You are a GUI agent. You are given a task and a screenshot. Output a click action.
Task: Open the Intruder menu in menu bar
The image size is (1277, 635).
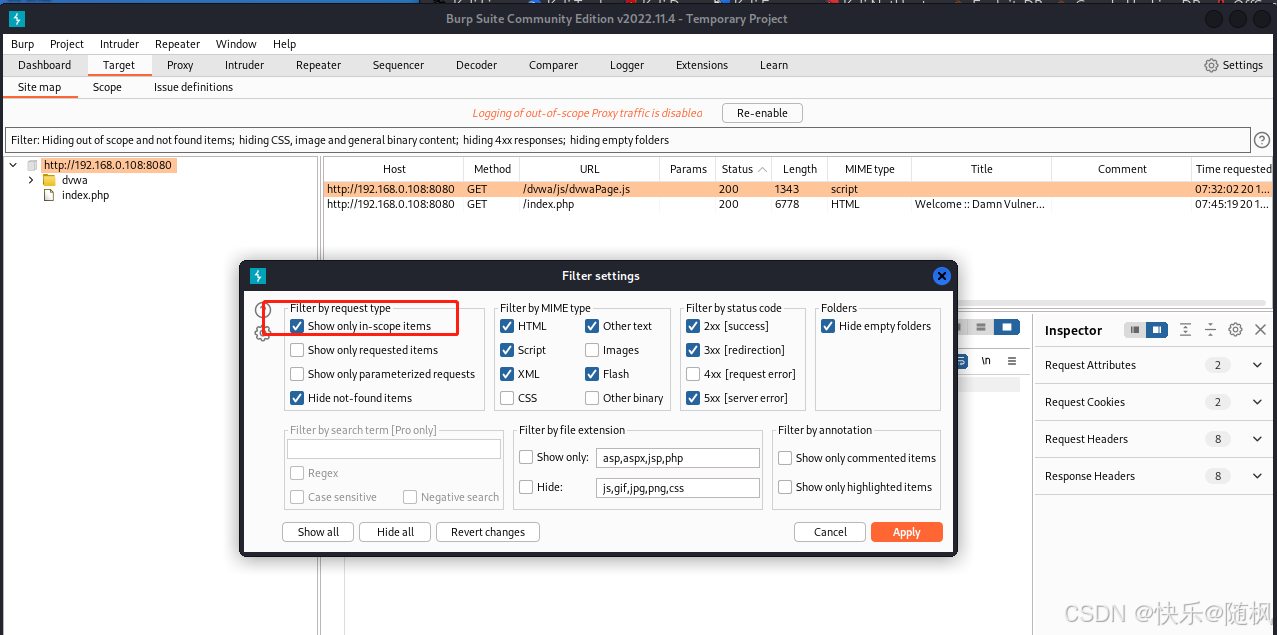(119, 44)
